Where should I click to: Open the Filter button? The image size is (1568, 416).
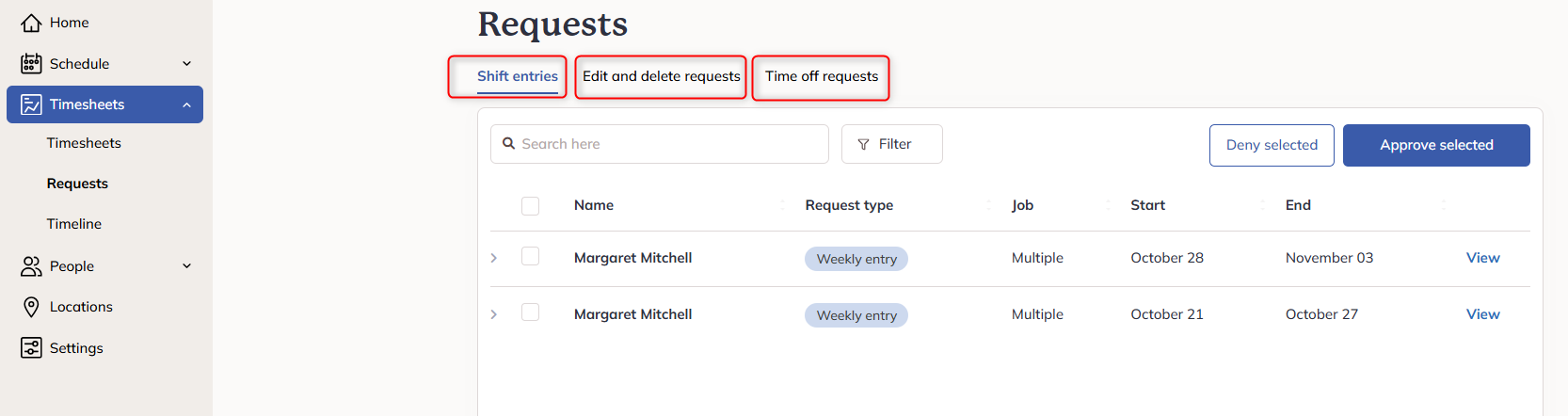891,144
